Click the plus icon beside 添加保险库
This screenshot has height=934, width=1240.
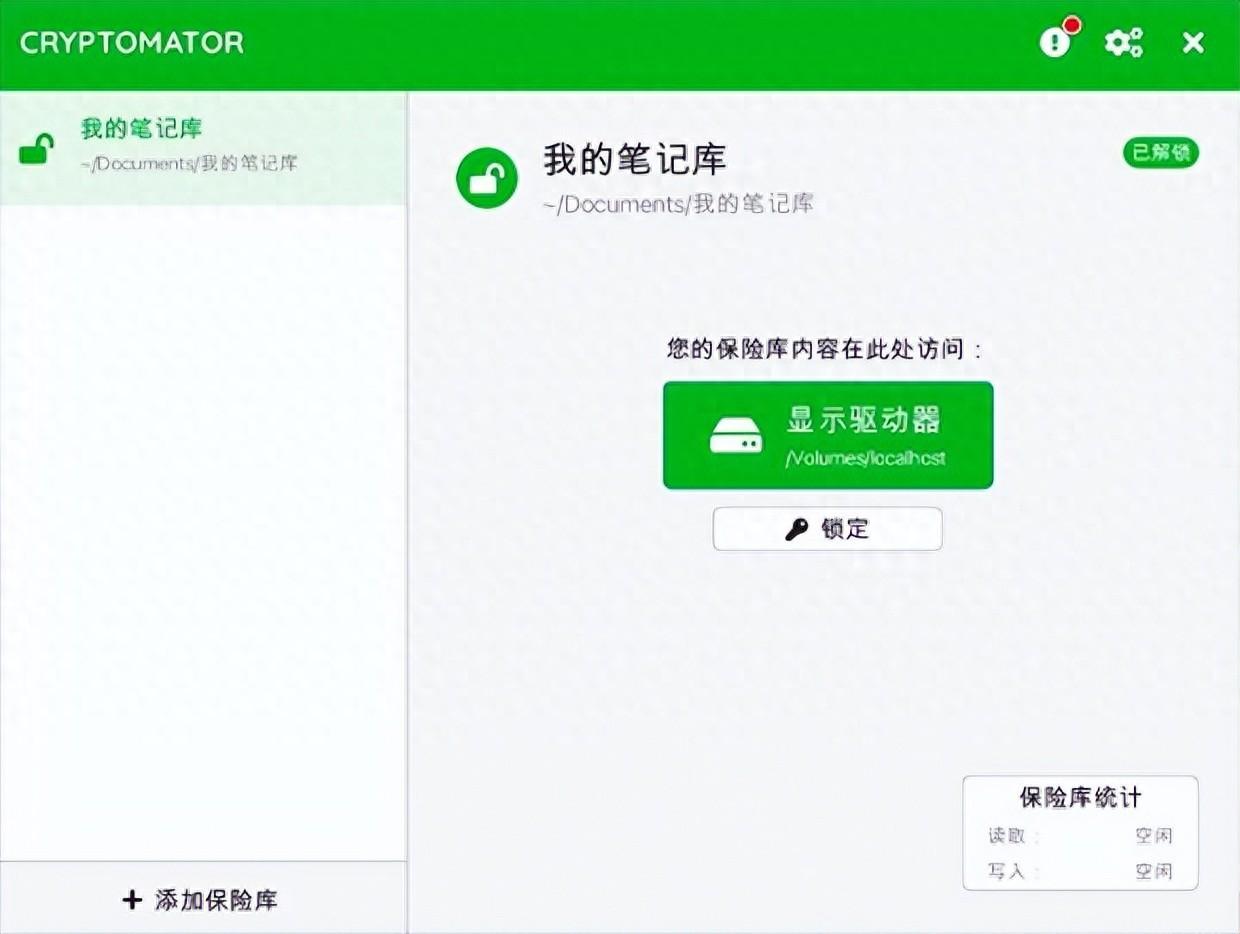click(x=132, y=899)
